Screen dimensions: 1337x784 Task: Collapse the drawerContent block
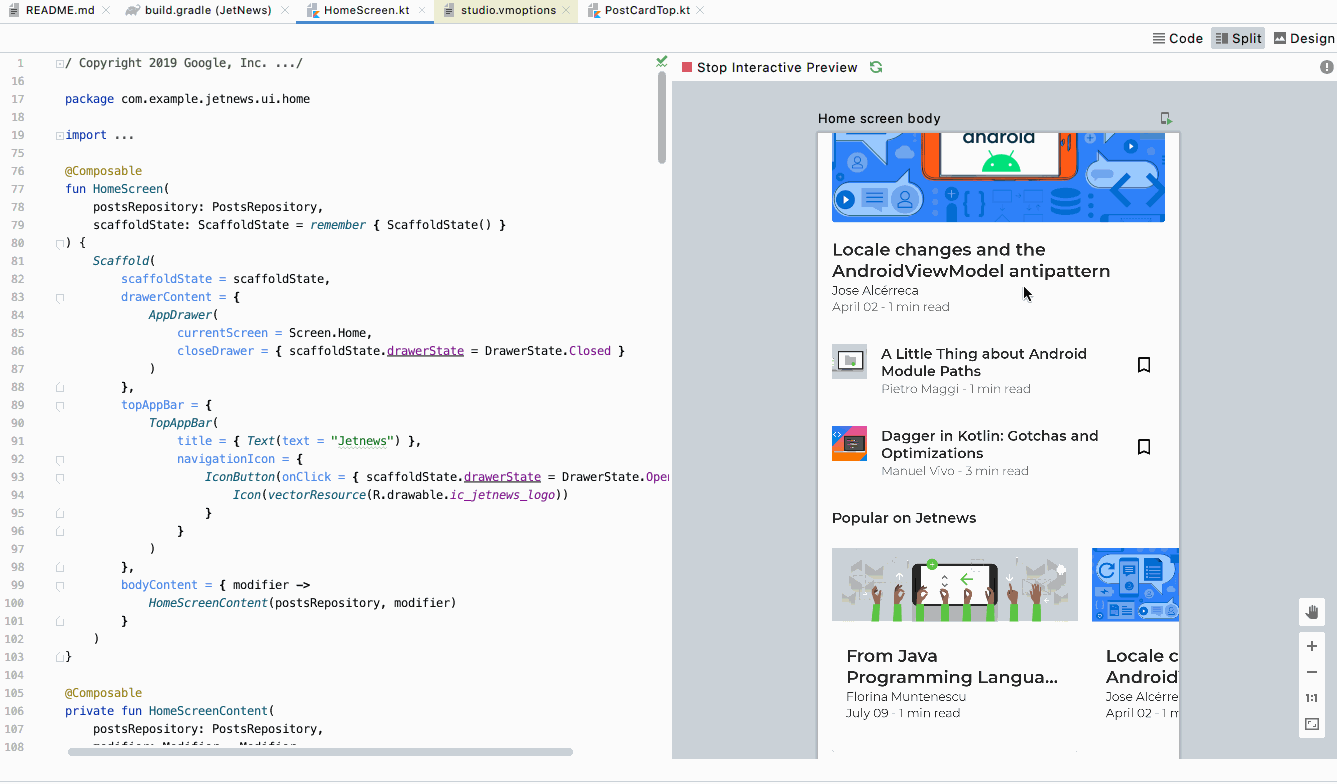click(60, 297)
